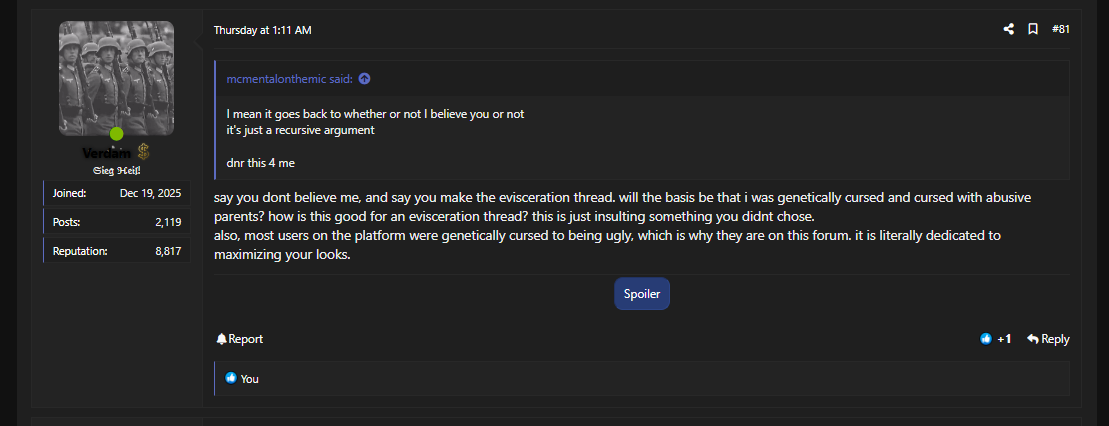
Task: Expand the quoted message block
Action: click(x=640, y=137)
